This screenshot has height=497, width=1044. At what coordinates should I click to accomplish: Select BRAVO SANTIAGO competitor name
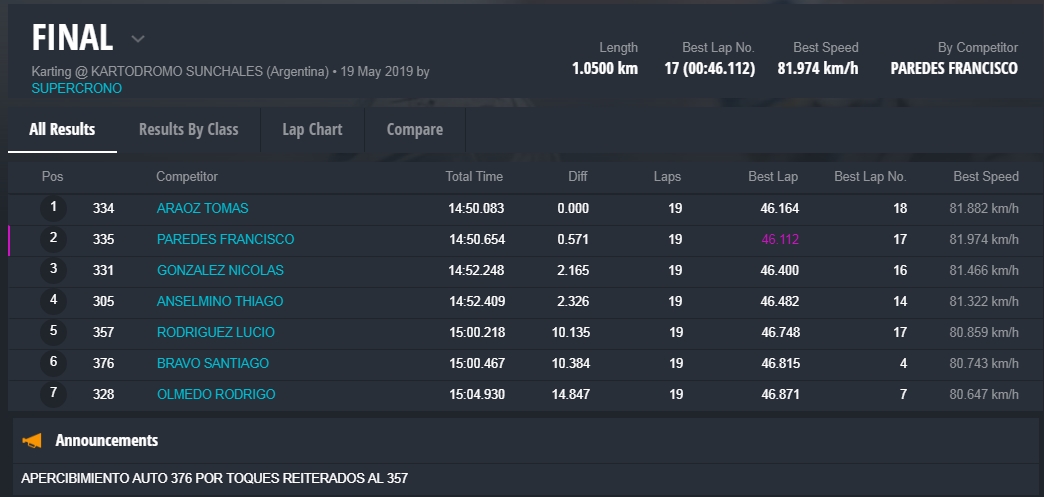click(x=212, y=363)
